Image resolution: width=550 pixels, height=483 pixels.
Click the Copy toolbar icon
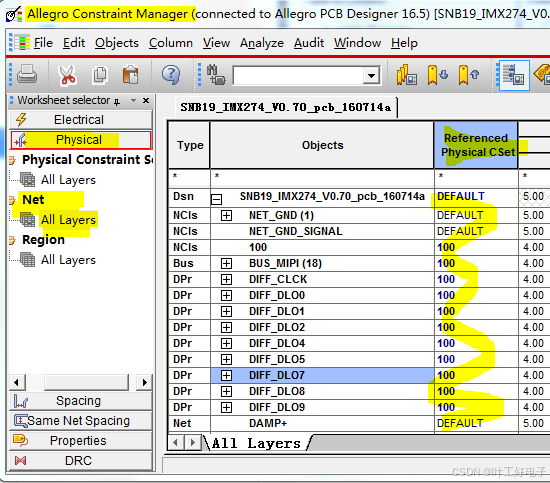click(100, 75)
